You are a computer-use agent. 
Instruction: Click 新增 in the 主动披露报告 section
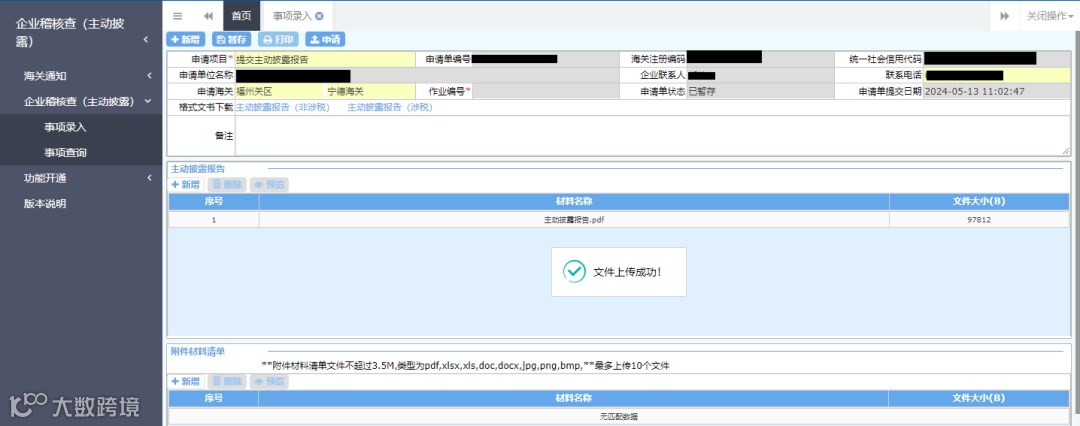point(186,185)
